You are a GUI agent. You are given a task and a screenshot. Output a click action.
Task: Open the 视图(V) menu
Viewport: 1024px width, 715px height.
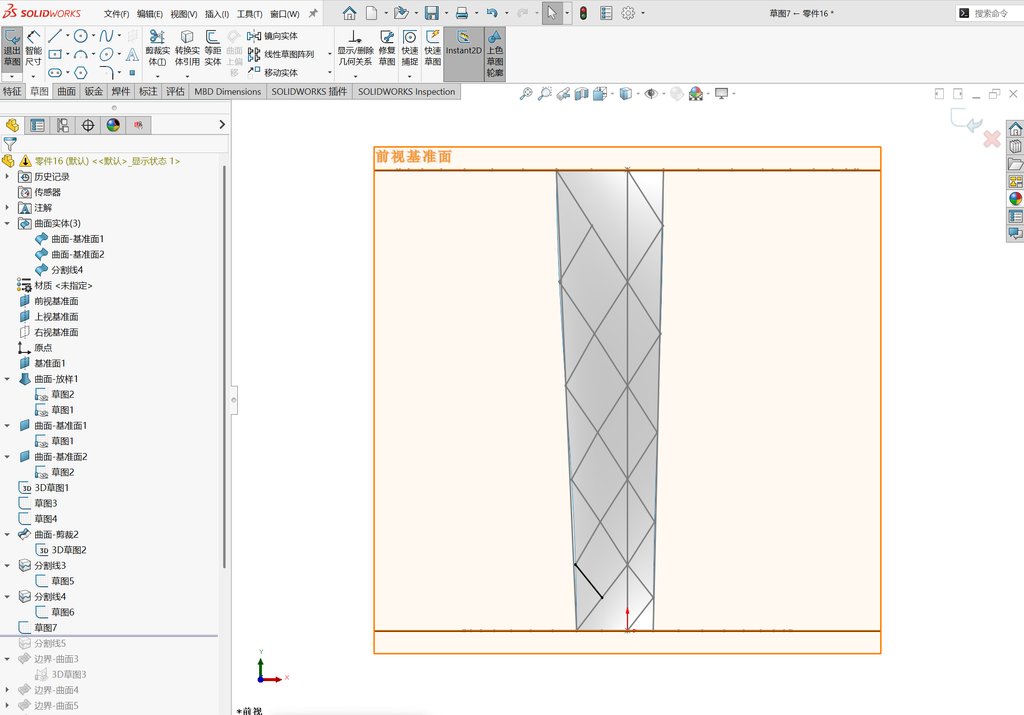(x=184, y=14)
